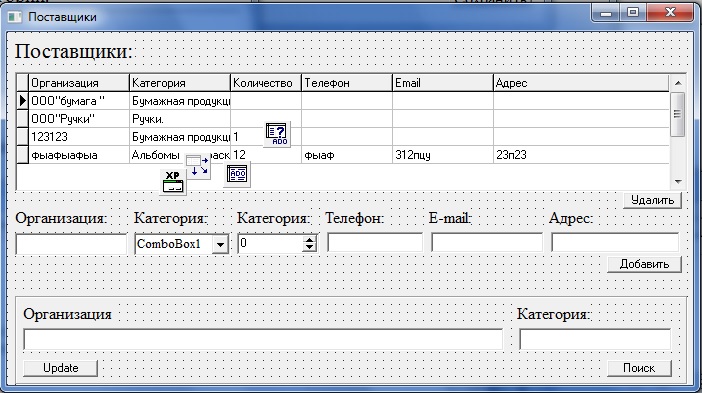This screenshot has width=702, height=393.
Task: Click the Организация column header
Action: tap(79, 83)
